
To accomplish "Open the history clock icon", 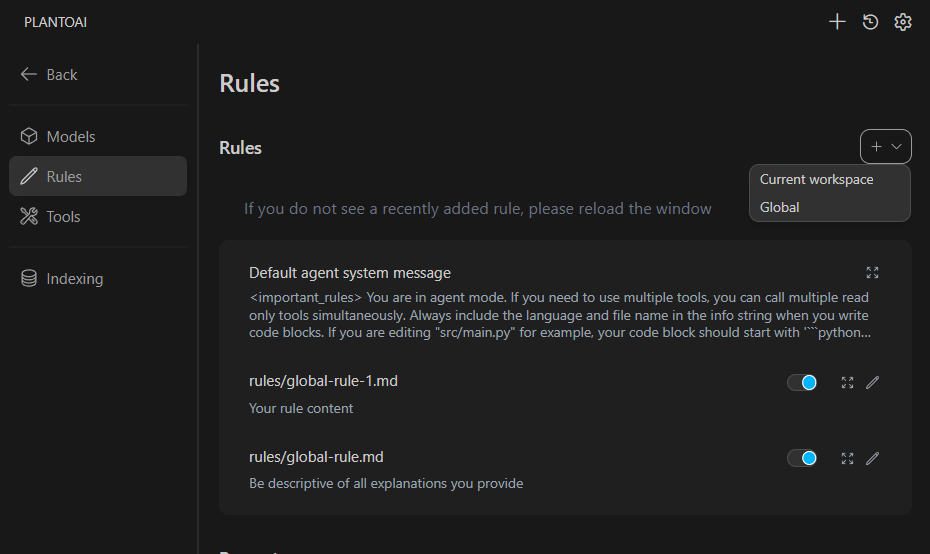I will [870, 22].
